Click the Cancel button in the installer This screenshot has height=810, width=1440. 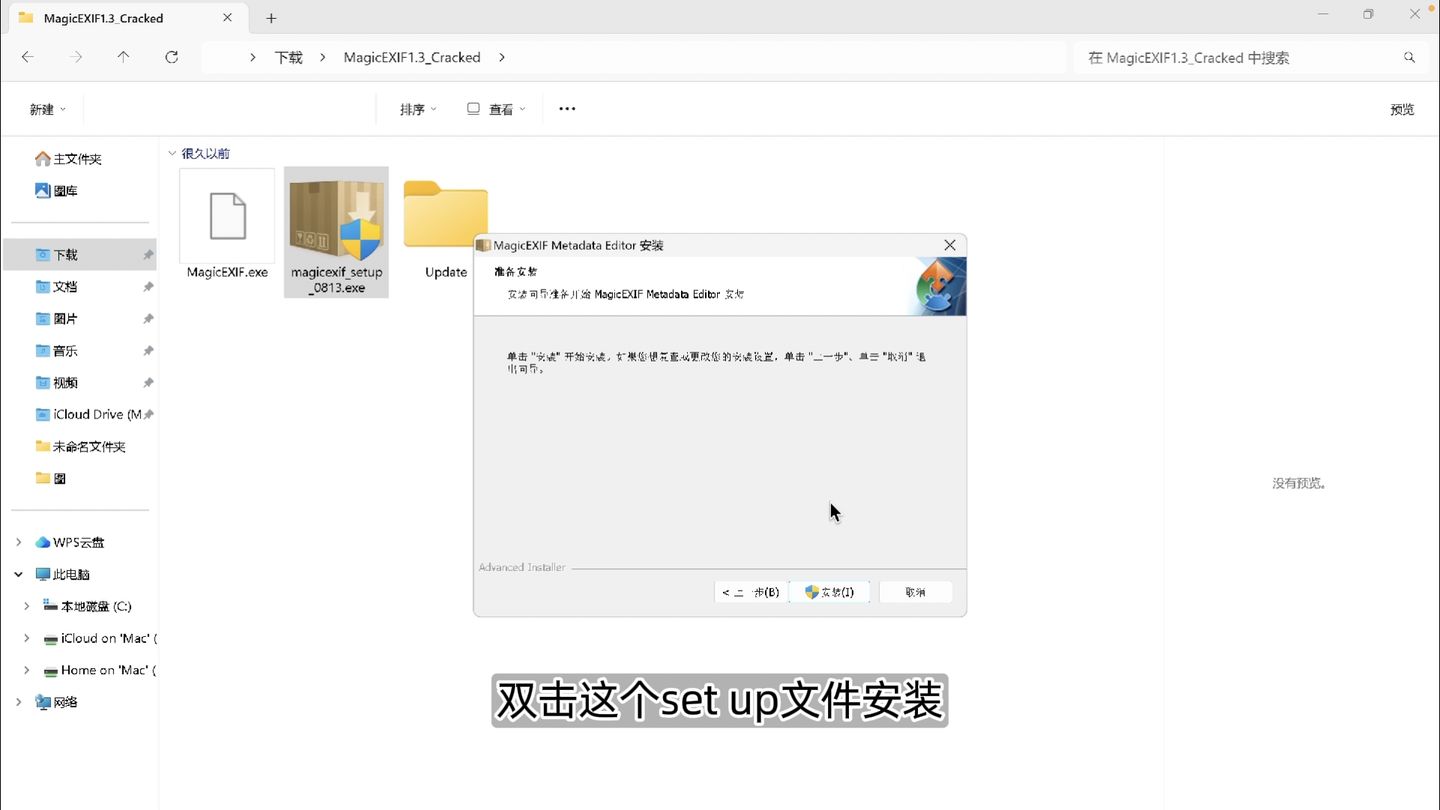[x=915, y=592]
